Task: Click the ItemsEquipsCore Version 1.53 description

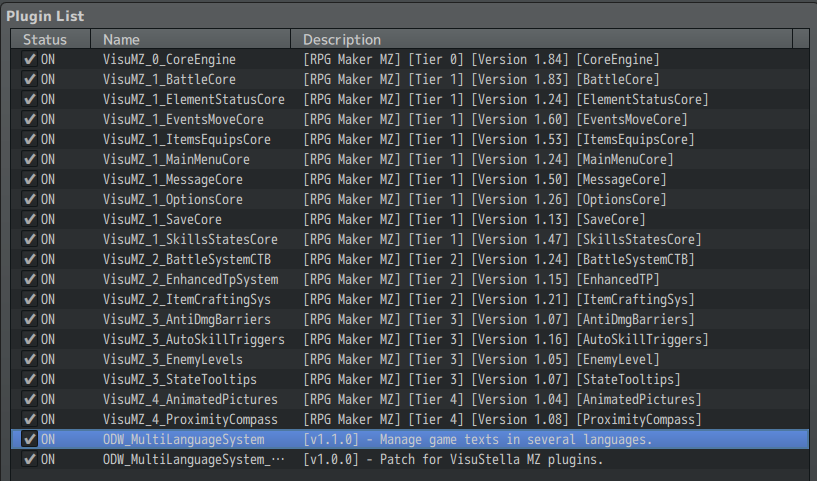Action: point(499,139)
